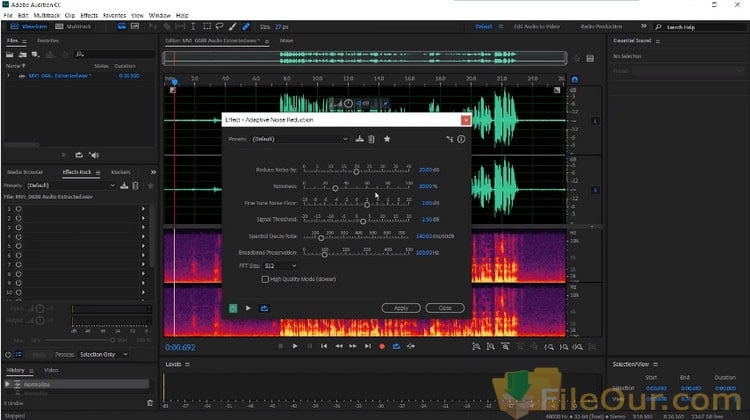
Task: Fast forward in transport bar
Action: point(353,346)
